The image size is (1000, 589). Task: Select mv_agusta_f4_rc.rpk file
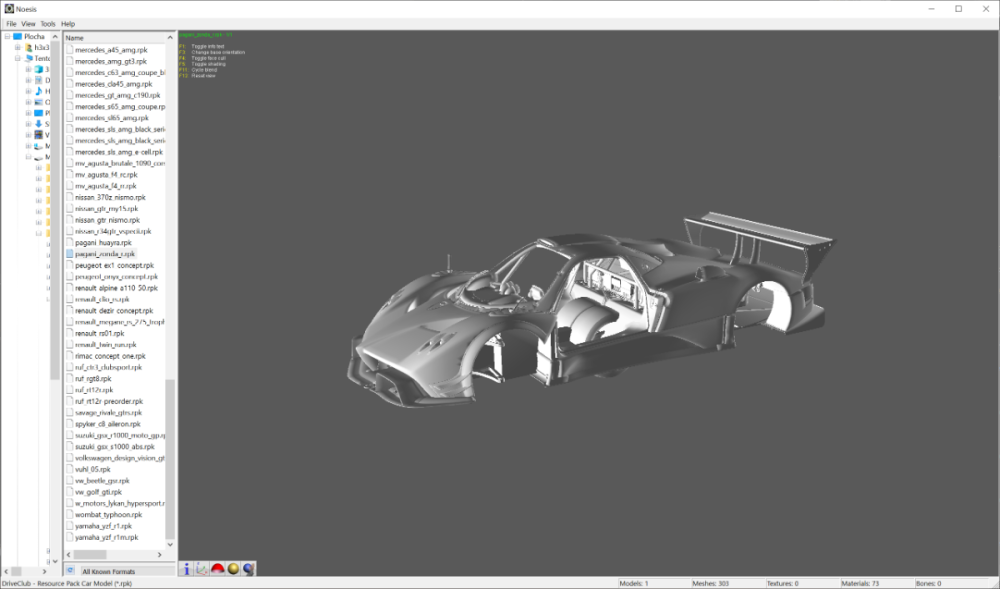(x=106, y=175)
